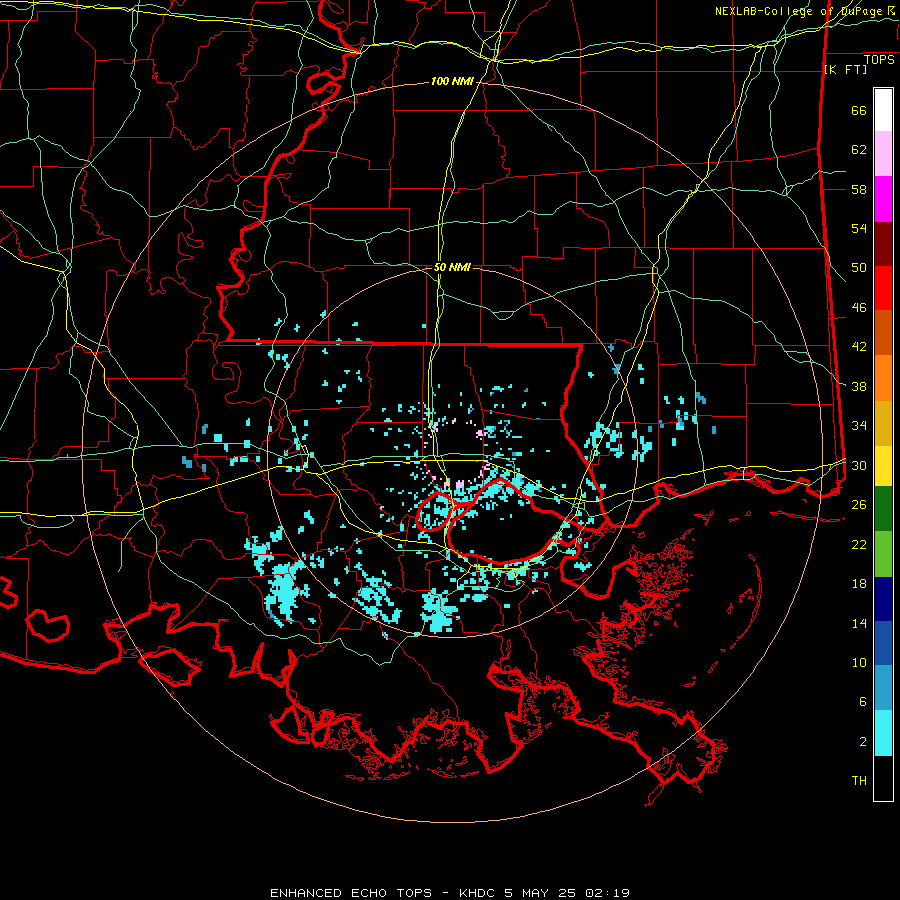Click the legend value "30"
Screen dimensions: 900x900
tap(859, 465)
